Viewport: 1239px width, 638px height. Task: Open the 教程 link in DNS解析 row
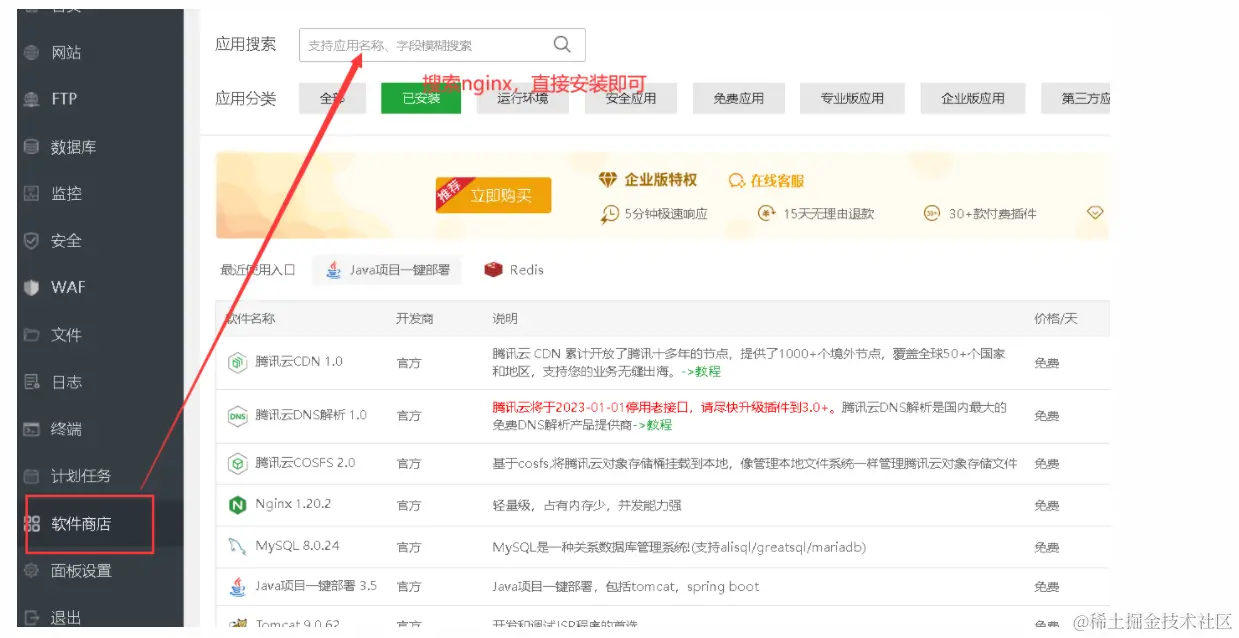pos(659,424)
